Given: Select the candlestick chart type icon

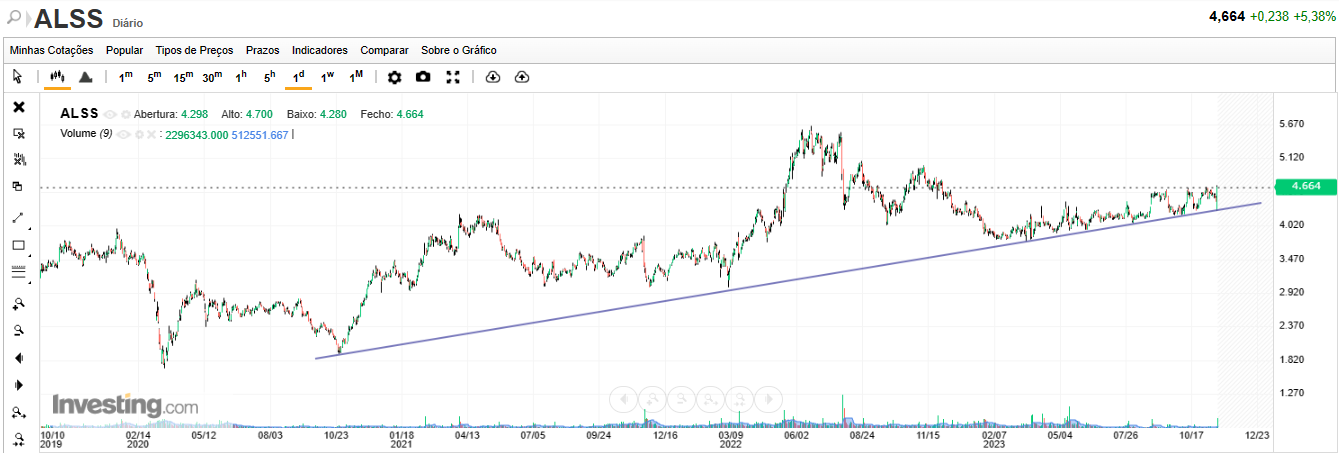Looking at the screenshot, I should (57, 77).
